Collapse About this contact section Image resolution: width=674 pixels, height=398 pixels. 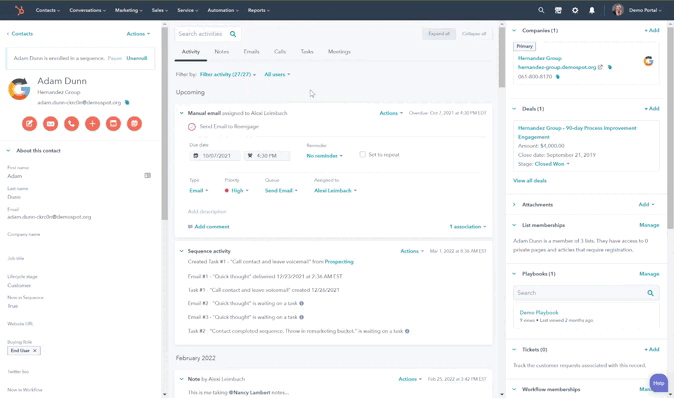[8, 150]
